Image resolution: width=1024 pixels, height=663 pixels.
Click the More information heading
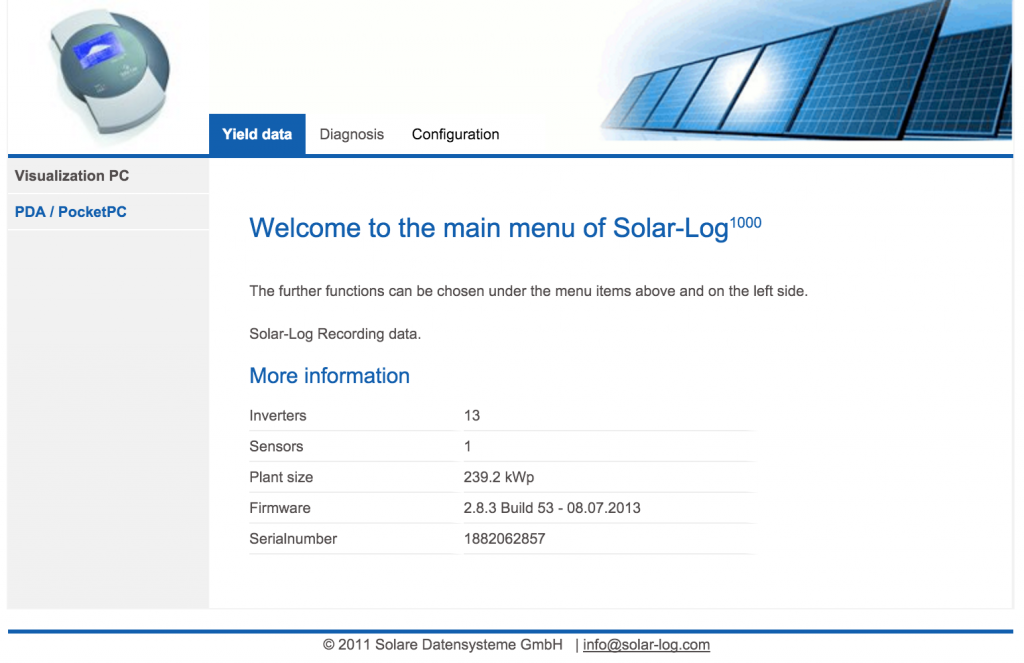(329, 376)
